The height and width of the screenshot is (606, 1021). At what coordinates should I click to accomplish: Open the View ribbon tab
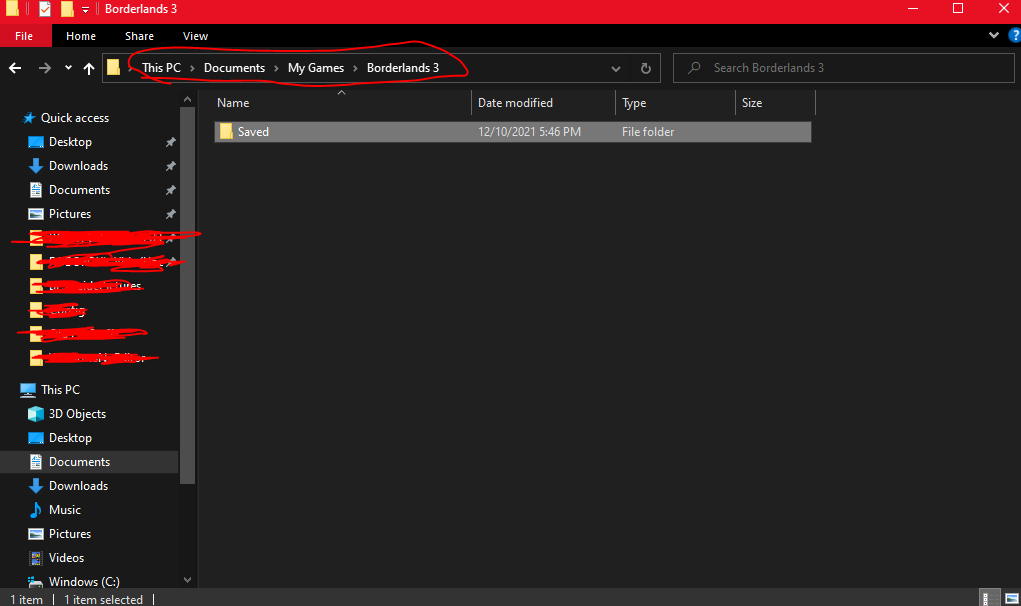[x=195, y=36]
